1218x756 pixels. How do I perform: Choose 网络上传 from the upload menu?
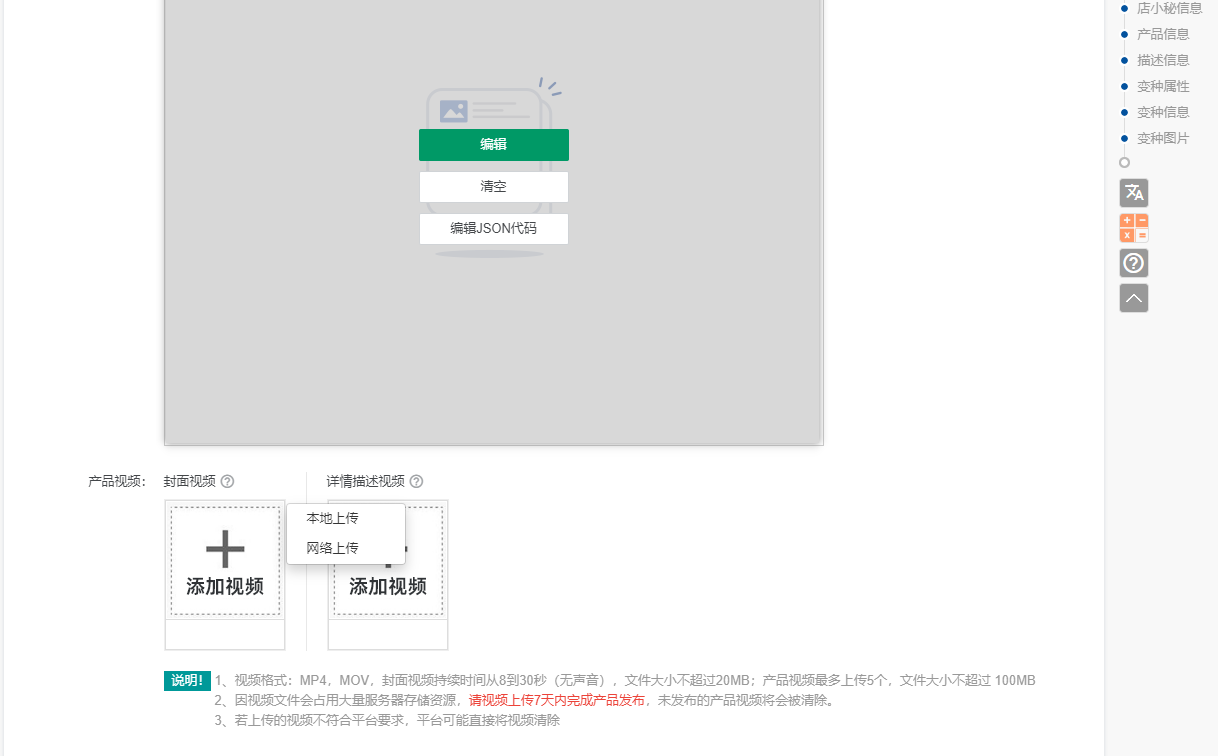(x=333, y=548)
